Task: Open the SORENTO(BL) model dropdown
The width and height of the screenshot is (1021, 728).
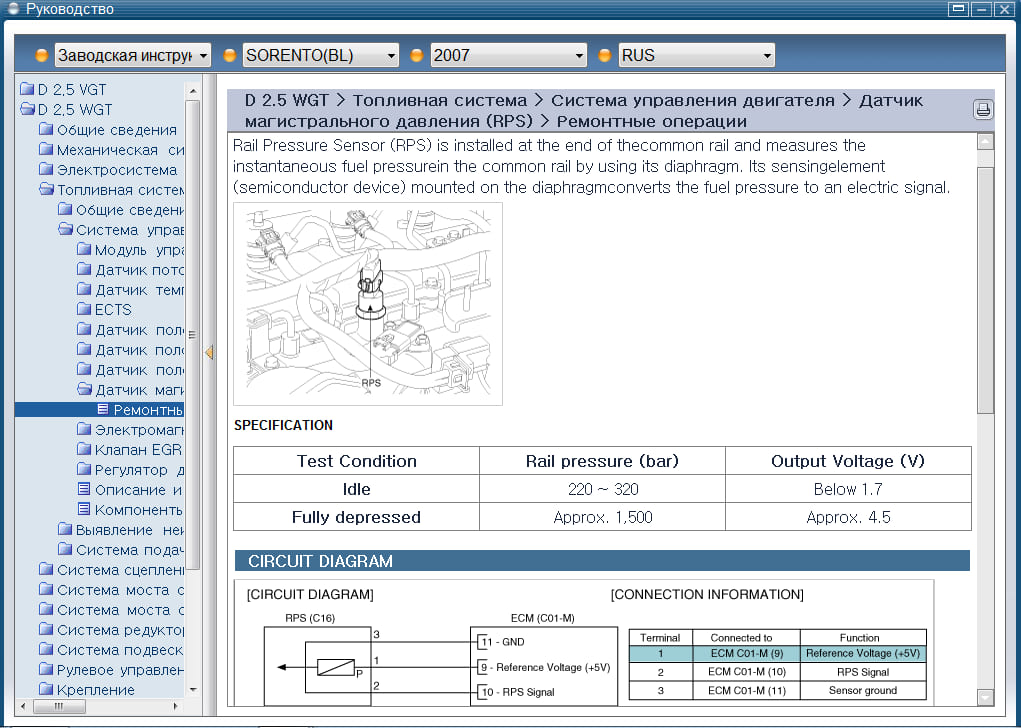Action: 320,55
